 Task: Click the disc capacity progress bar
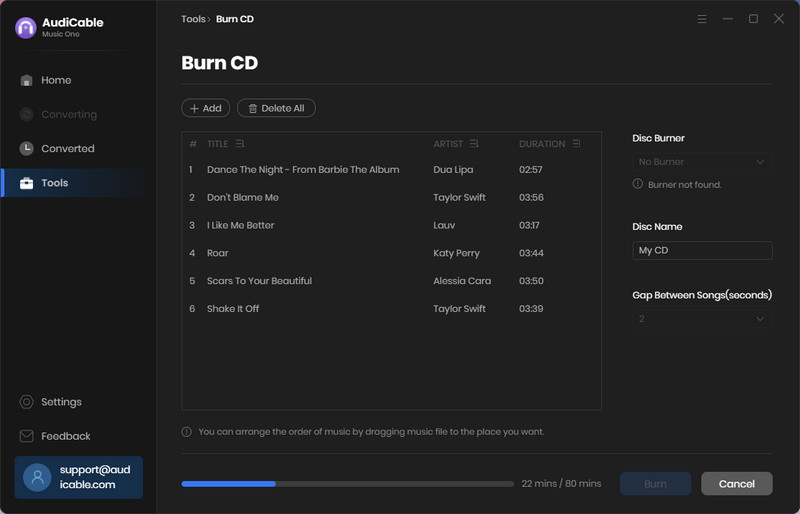pos(347,484)
